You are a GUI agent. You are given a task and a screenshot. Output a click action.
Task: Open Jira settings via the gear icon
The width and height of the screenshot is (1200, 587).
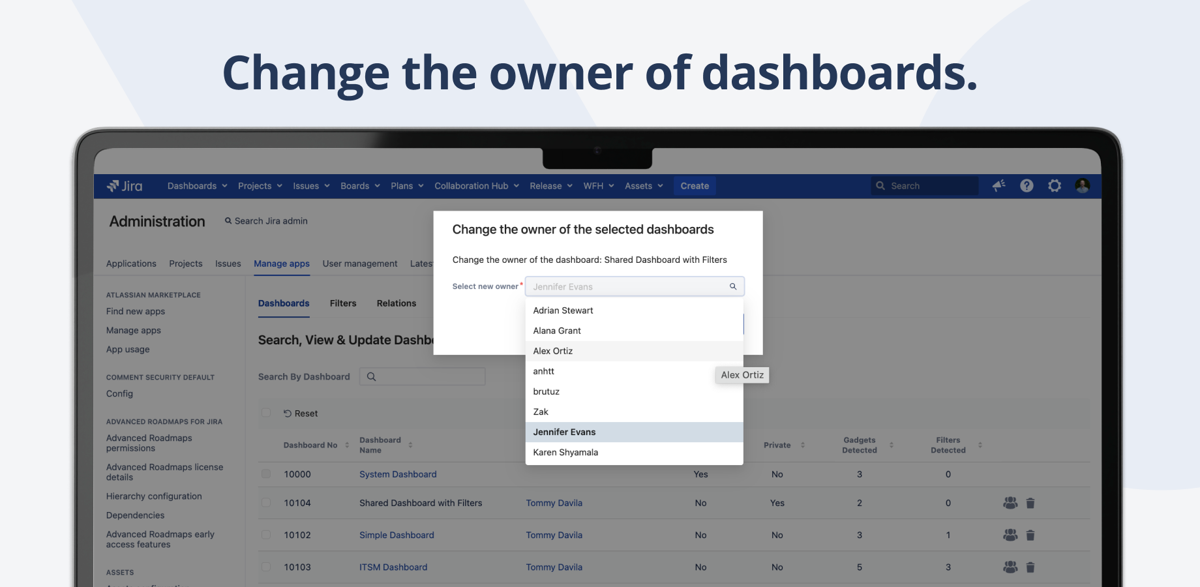pos(1053,185)
